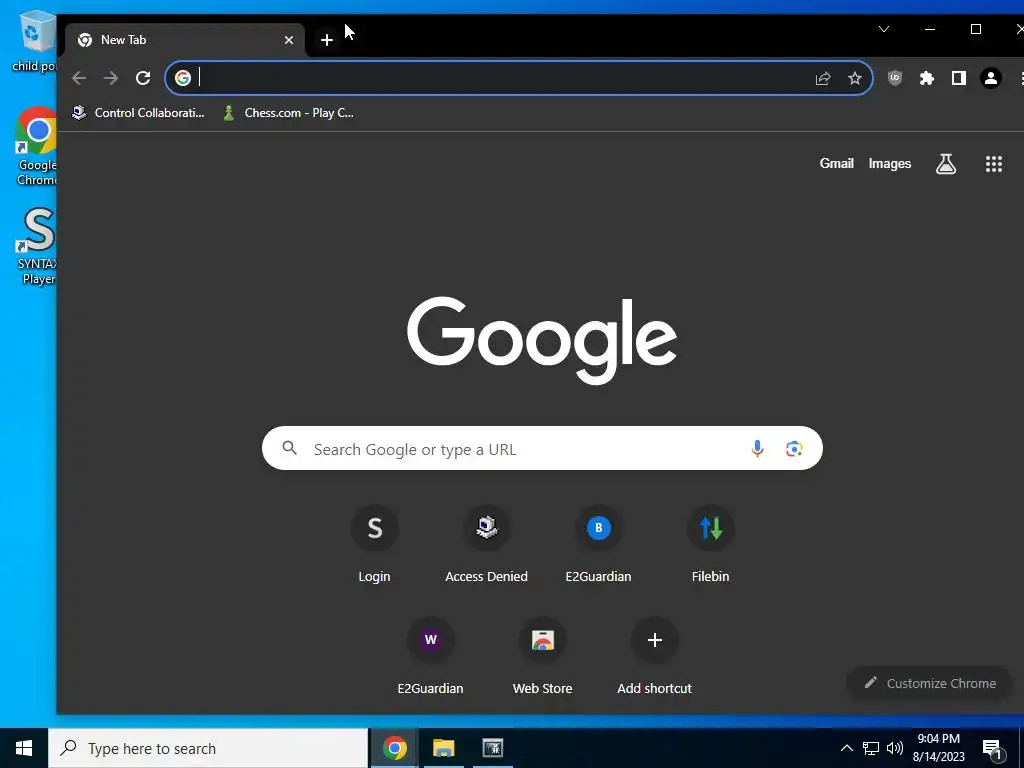The image size is (1024, 768).
Task: Click the Google search box
Action: point(542,449)
